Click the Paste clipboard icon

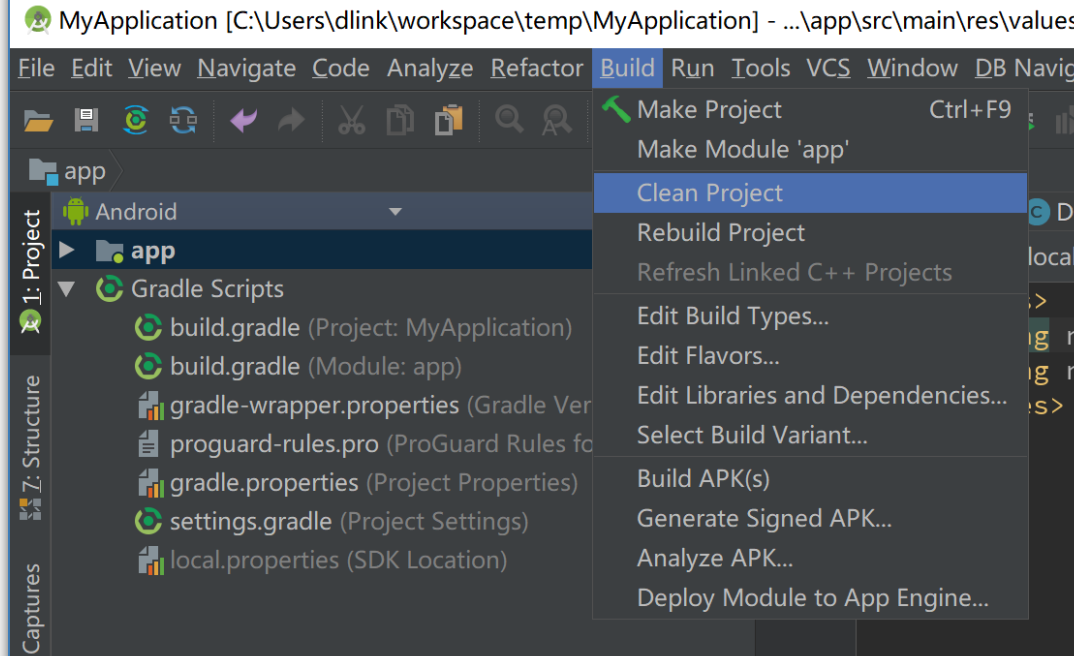coord(449,121)
